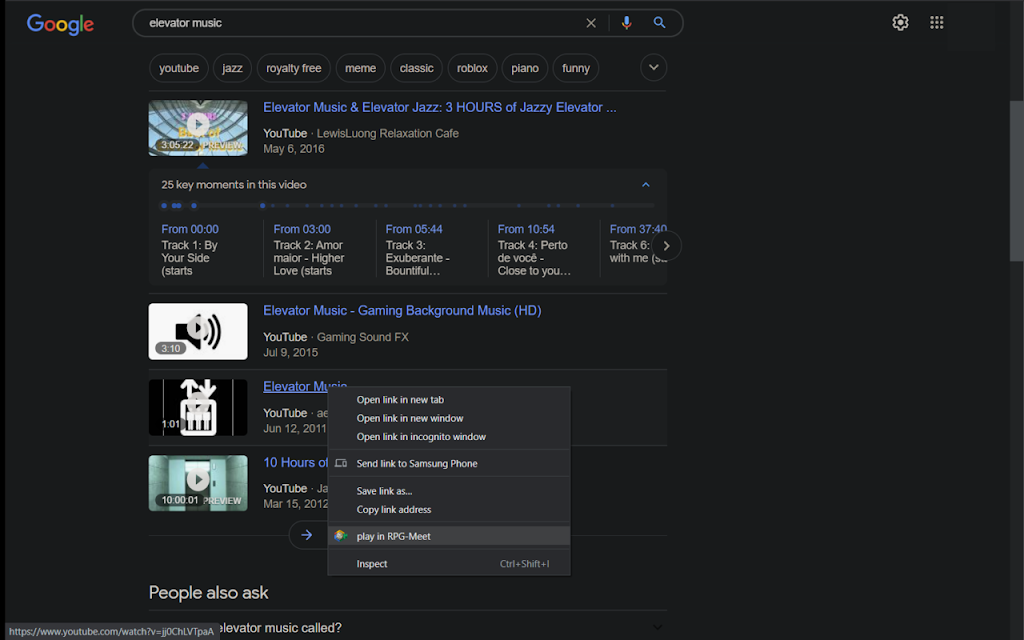Click the RPG-Meet extension icon in menu
Screen dimensions: 1024x640
click(x=340, y=536)
